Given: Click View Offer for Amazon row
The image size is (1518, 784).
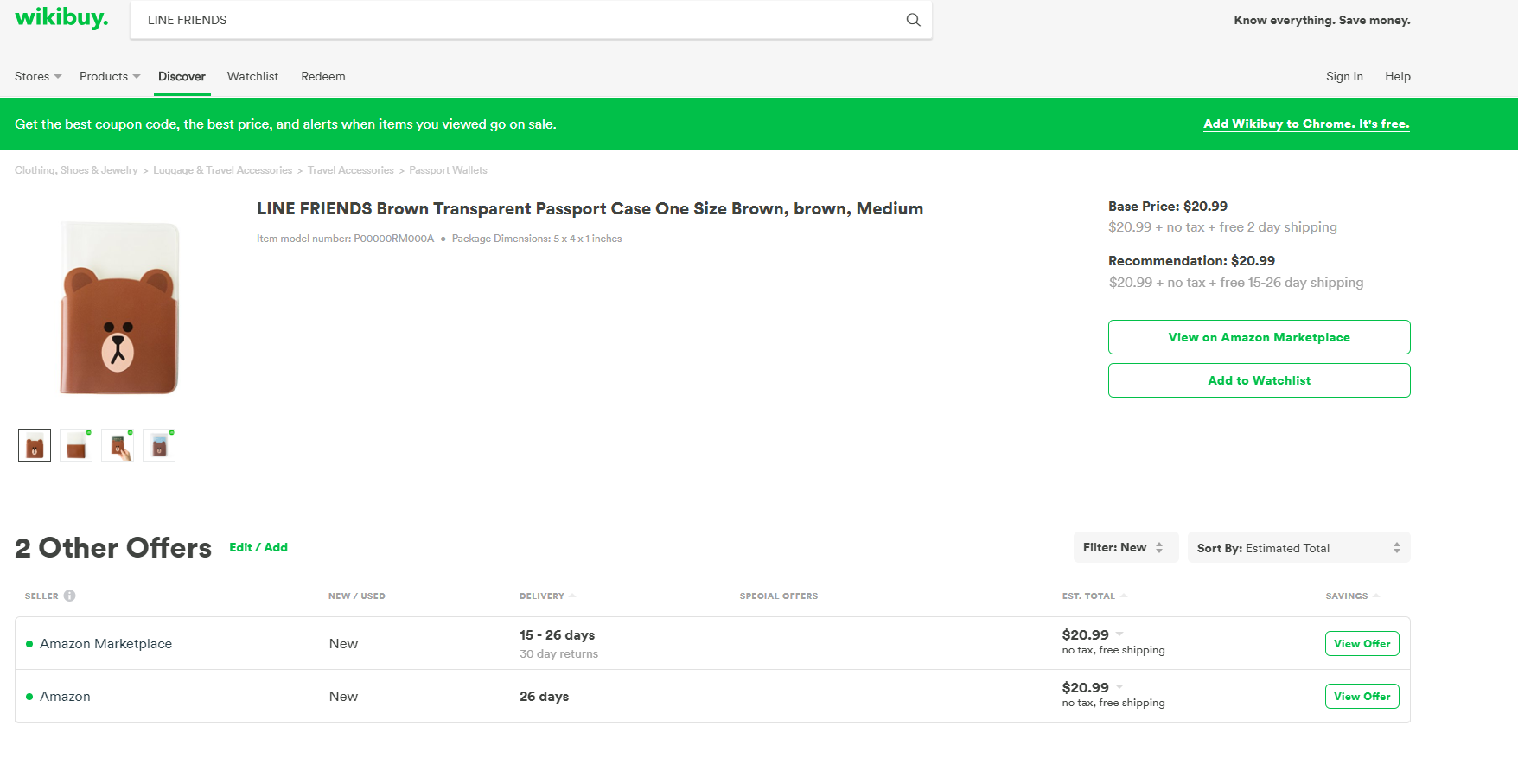Looking at the screenshot, I should click(x=1362, y=697).
